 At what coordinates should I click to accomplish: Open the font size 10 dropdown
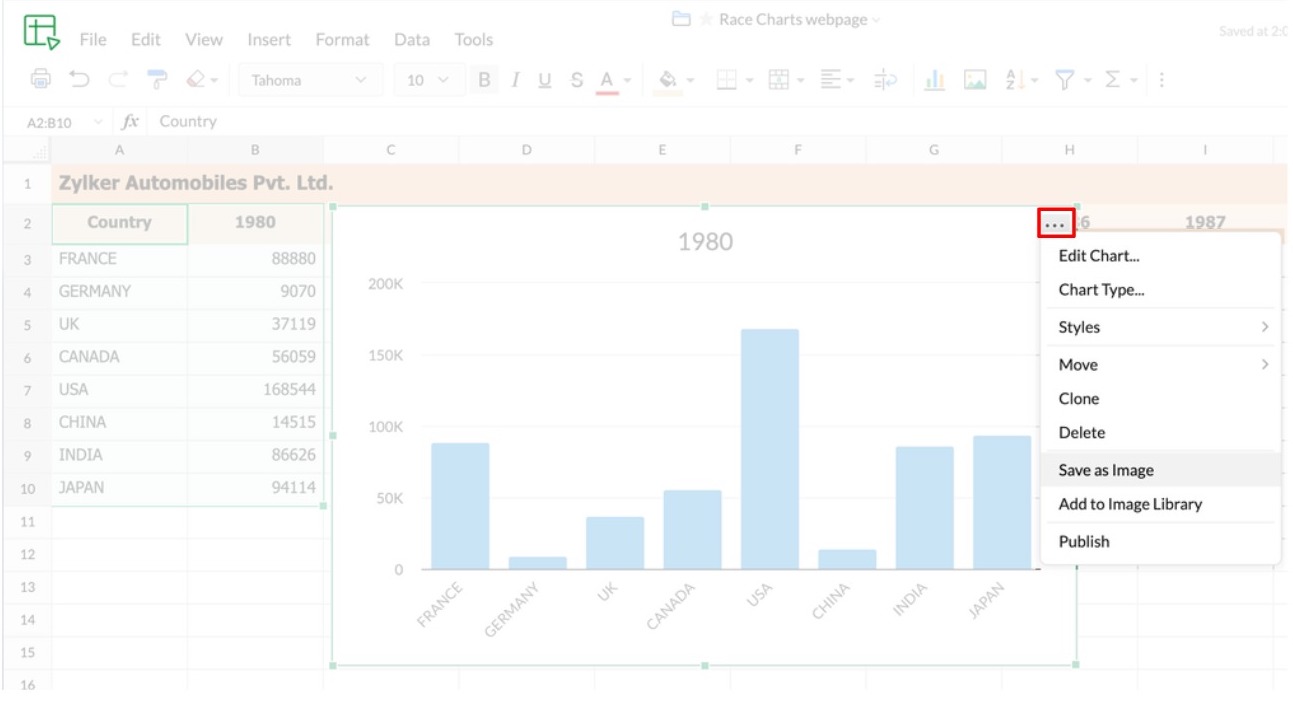point(429,80)
